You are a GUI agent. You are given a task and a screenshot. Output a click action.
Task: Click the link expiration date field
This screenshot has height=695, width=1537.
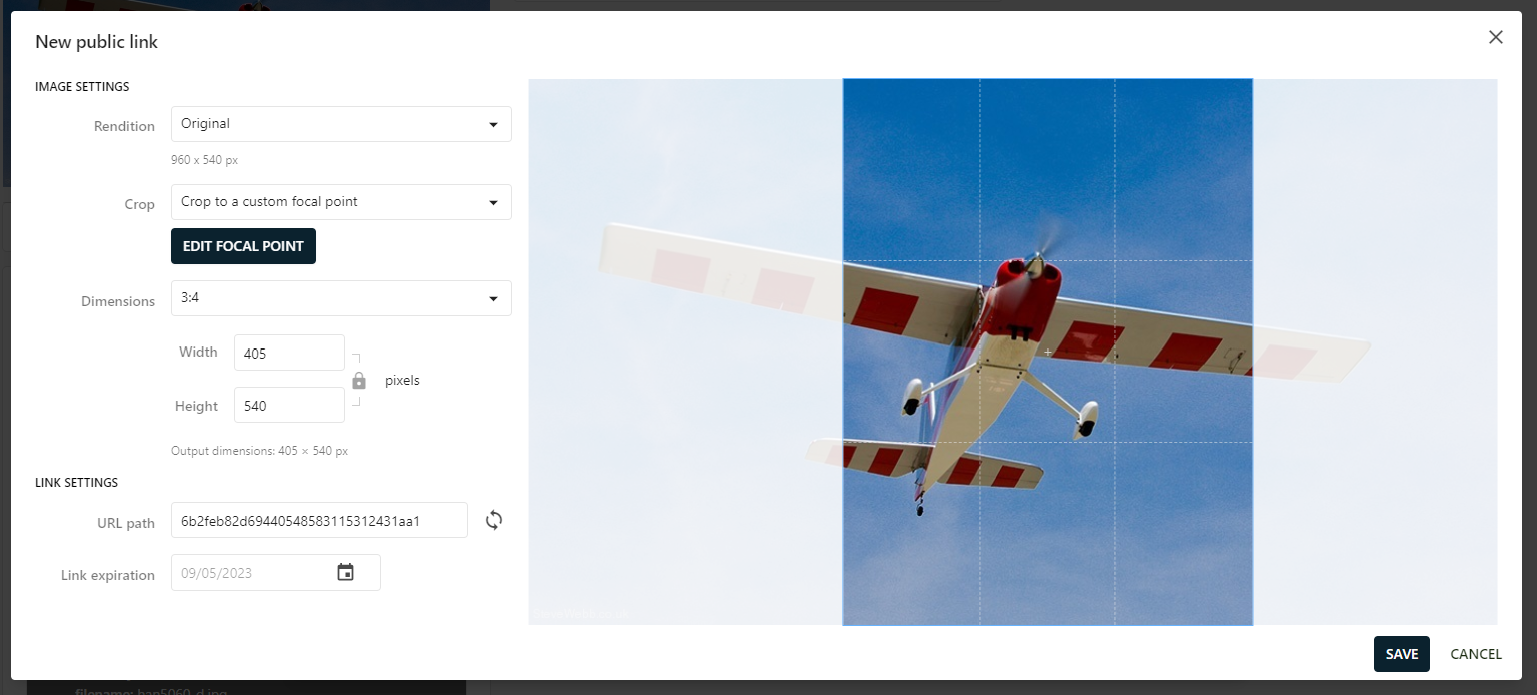pos(275,573)
